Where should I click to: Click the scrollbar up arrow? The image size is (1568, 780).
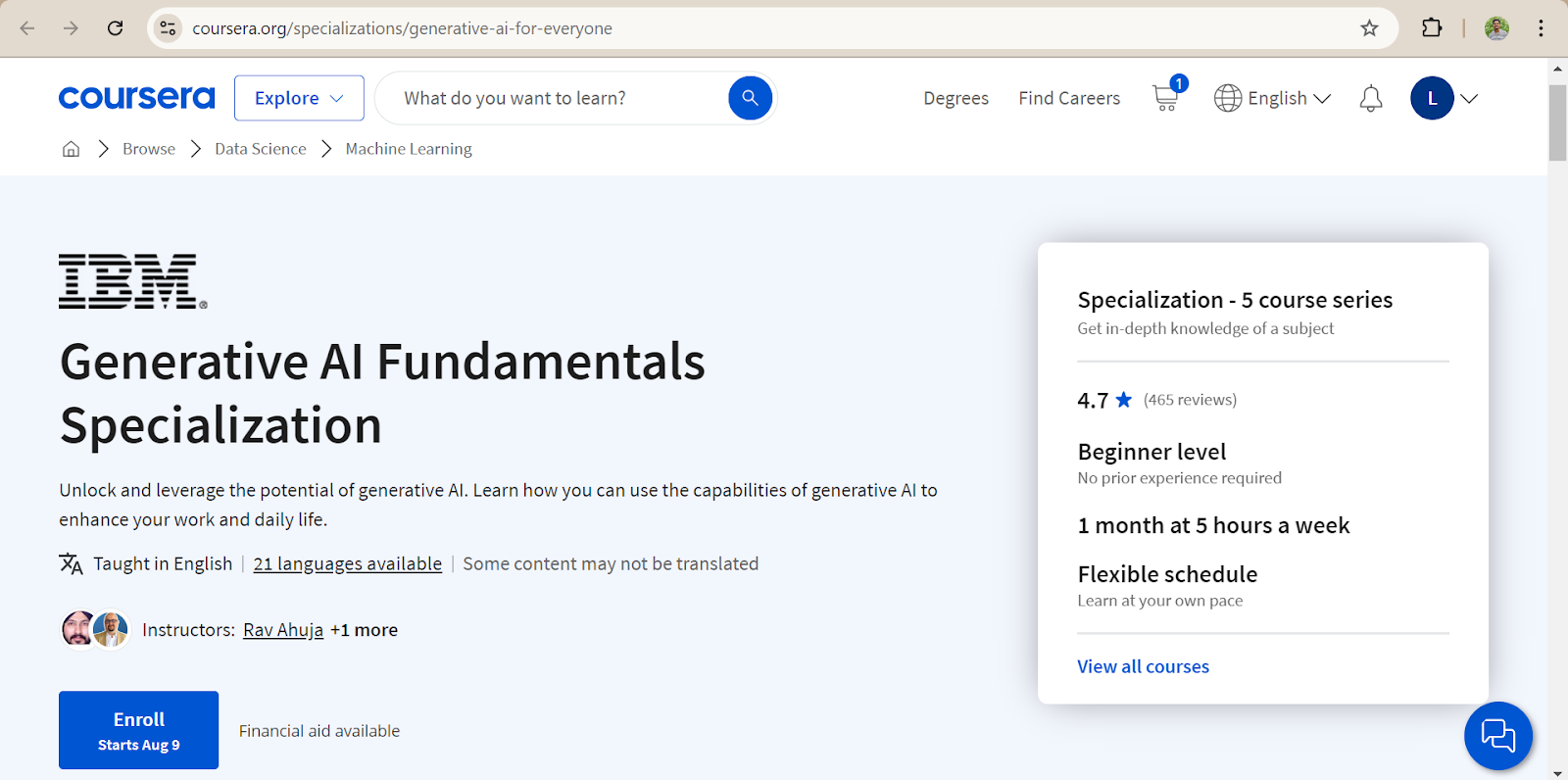pos(1557,69)
